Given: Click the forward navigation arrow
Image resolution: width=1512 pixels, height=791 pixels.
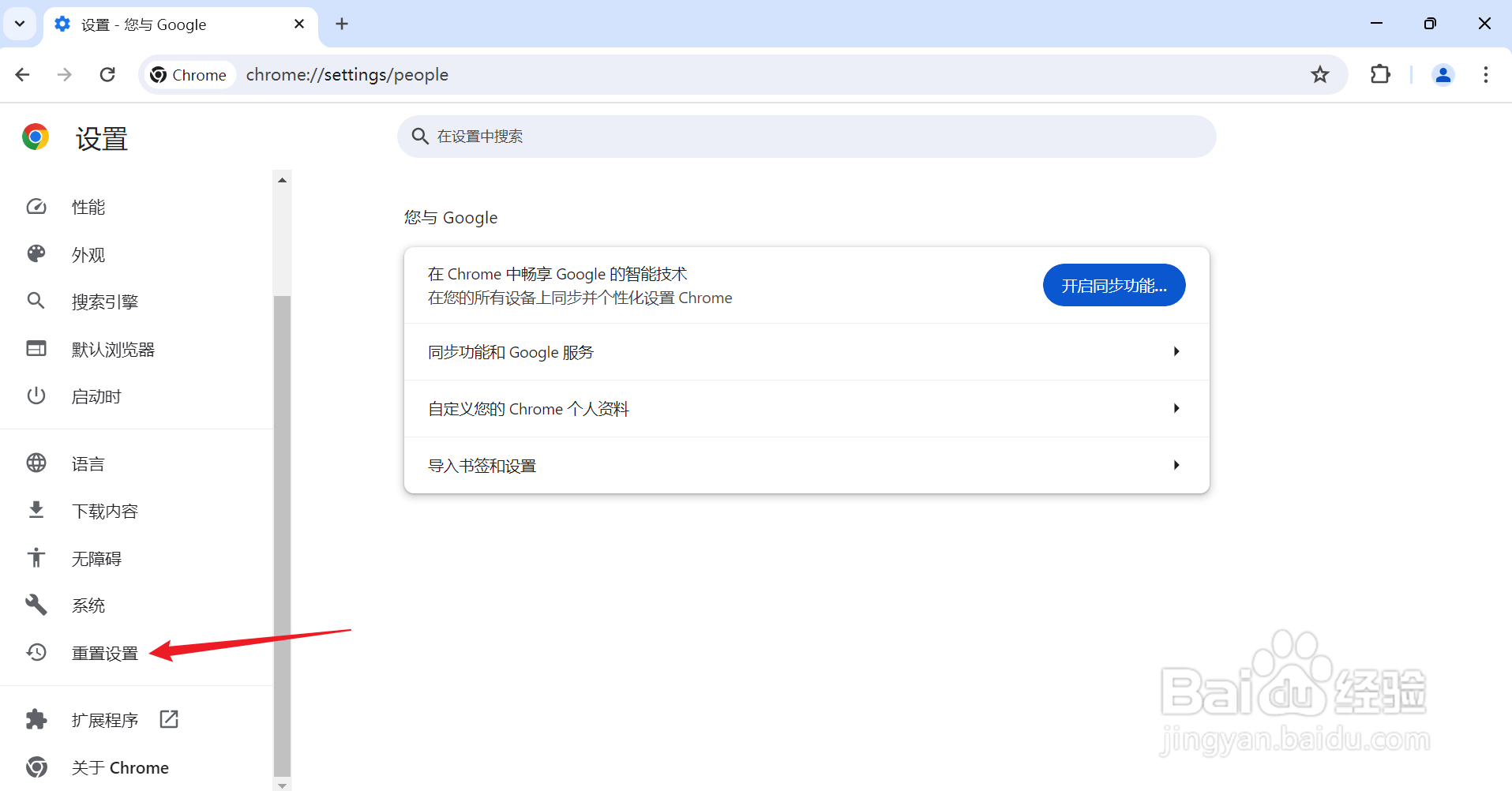Looking at the screenshot, I should pyautogui.click(x=65, y=75).
